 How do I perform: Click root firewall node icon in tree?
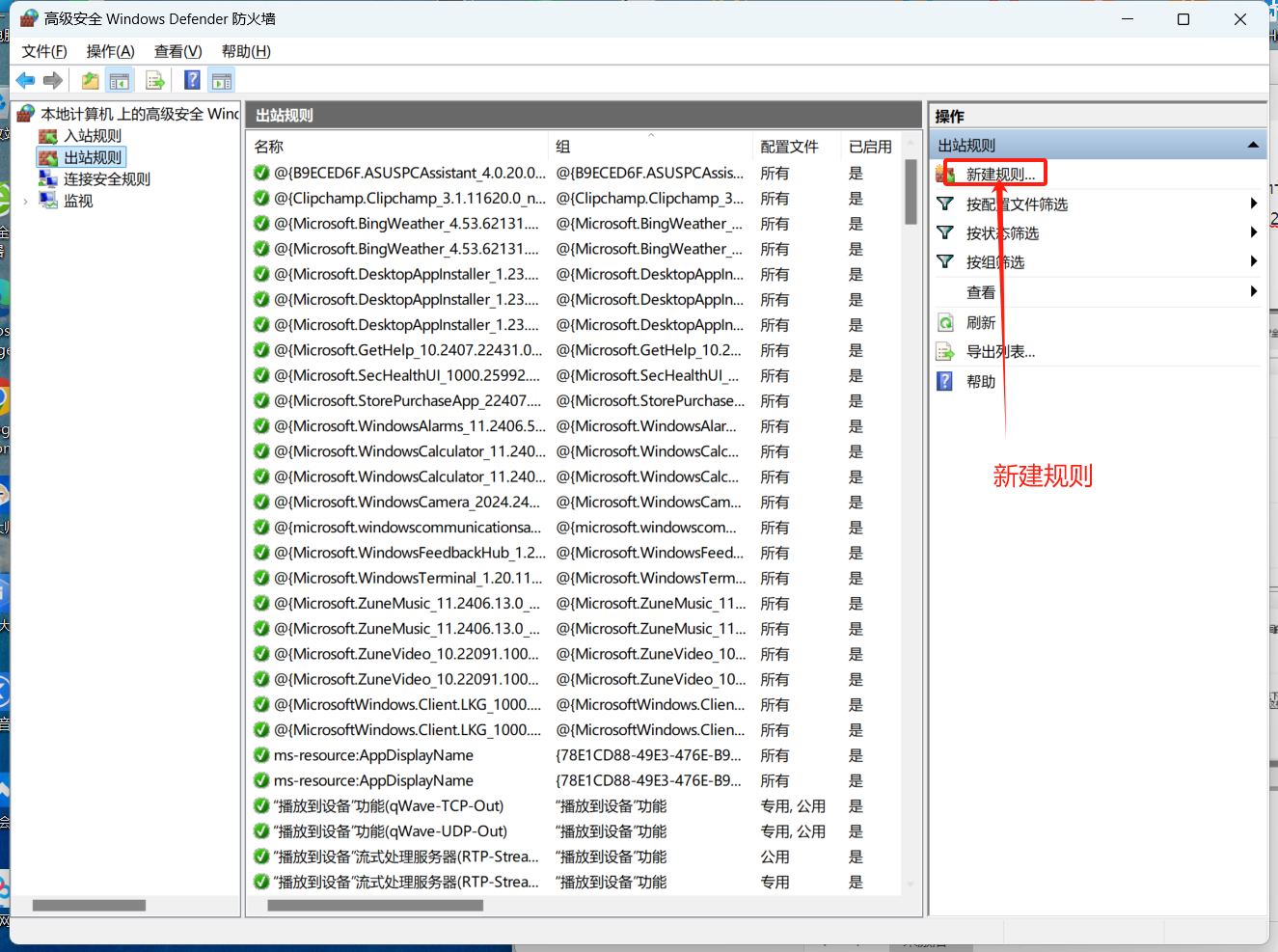tap(26, 114)
